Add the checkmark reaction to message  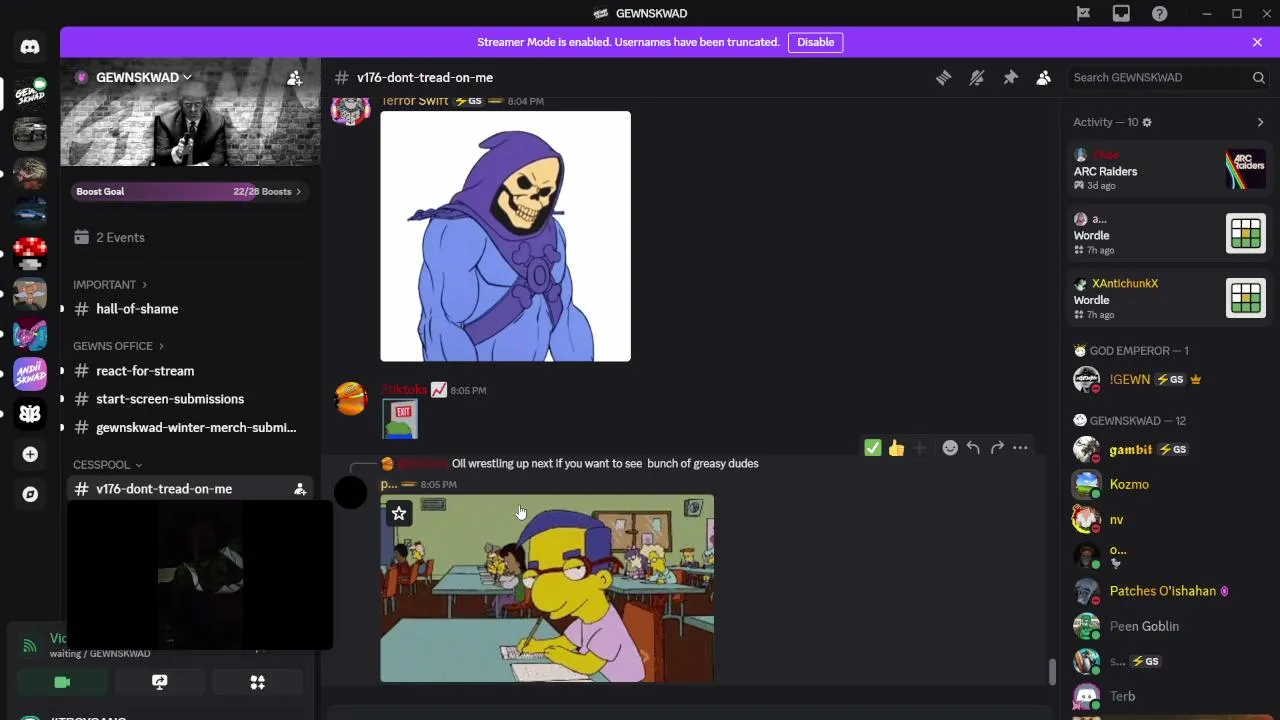pos(873,448)
